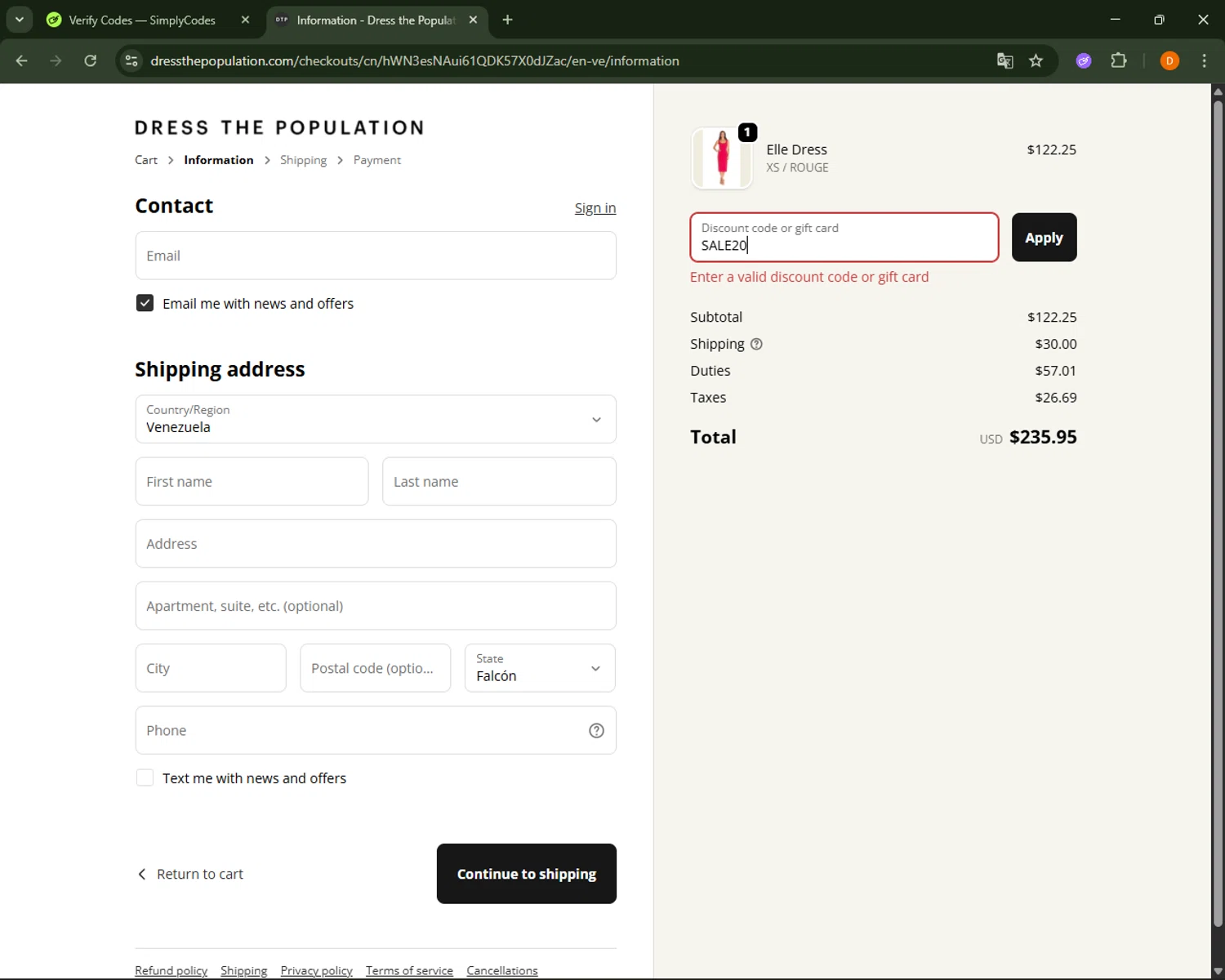
Task: Open the Terms of service link
Action: click(x=409, y=970)
